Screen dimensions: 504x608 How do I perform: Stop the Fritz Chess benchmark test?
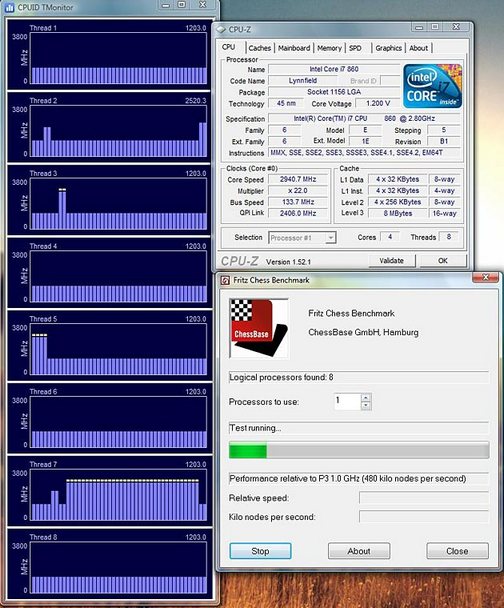(x=260, y=551)
